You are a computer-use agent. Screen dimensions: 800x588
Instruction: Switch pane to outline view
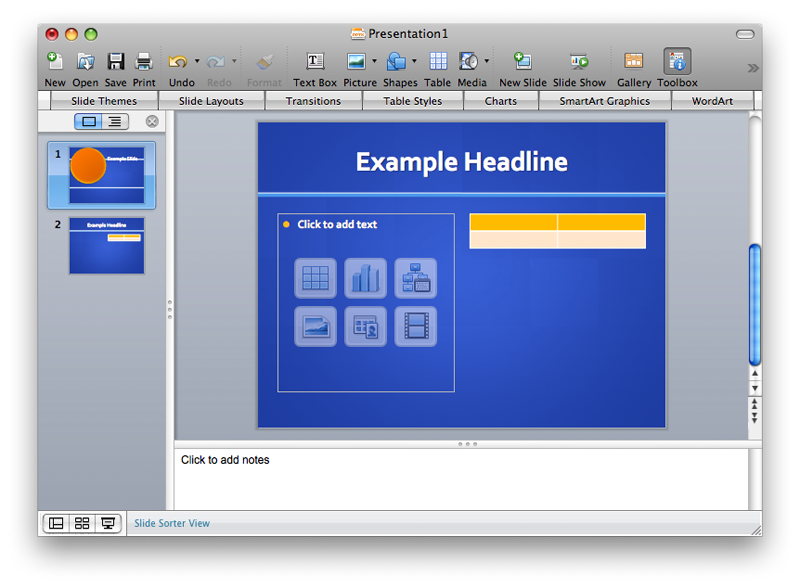(x=115, y=121)
